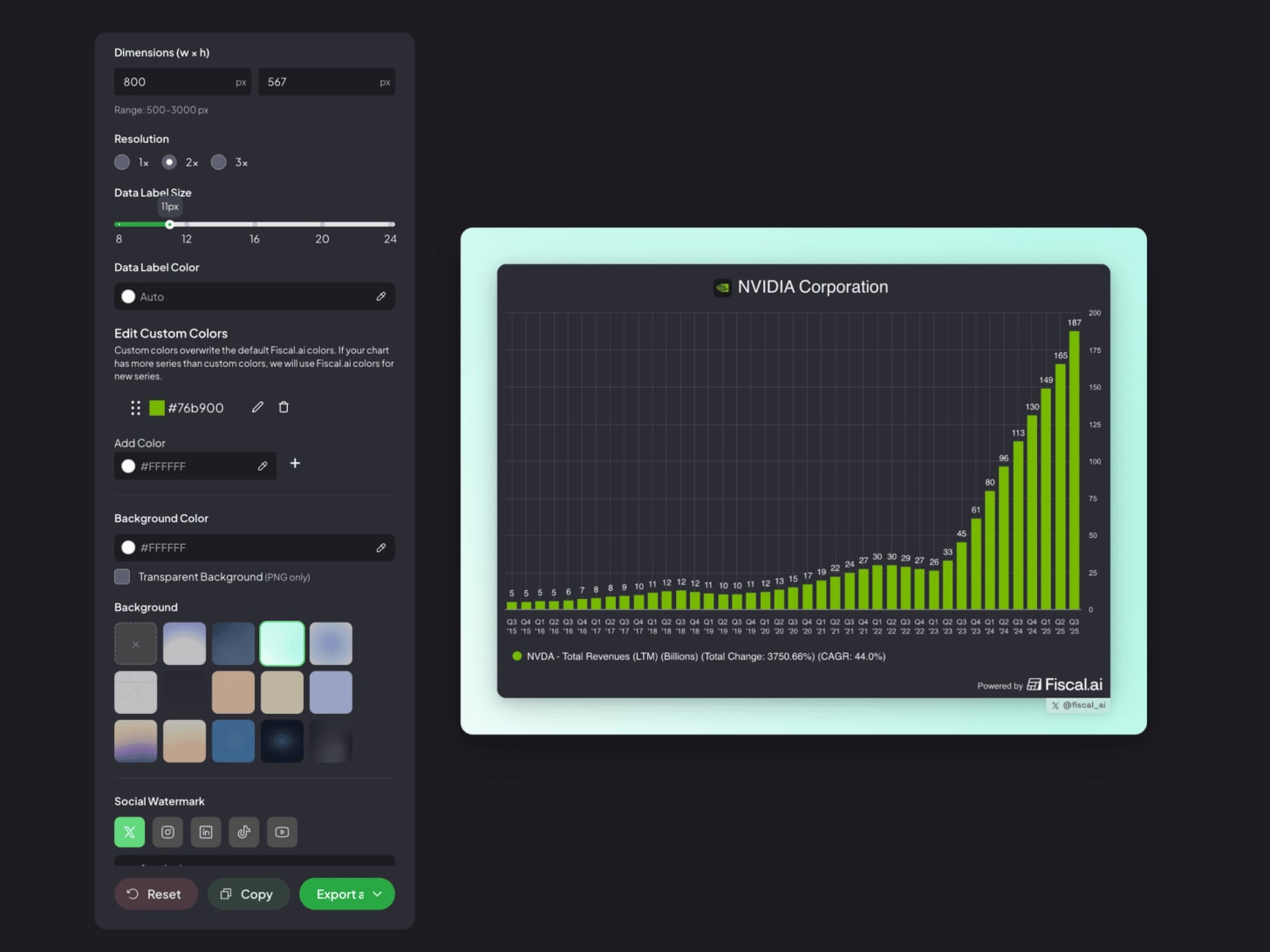The width and height of the screenshot is (1270, 952).
Task: Select the X (Twitter) social watermark
Action: pos(129,832)
